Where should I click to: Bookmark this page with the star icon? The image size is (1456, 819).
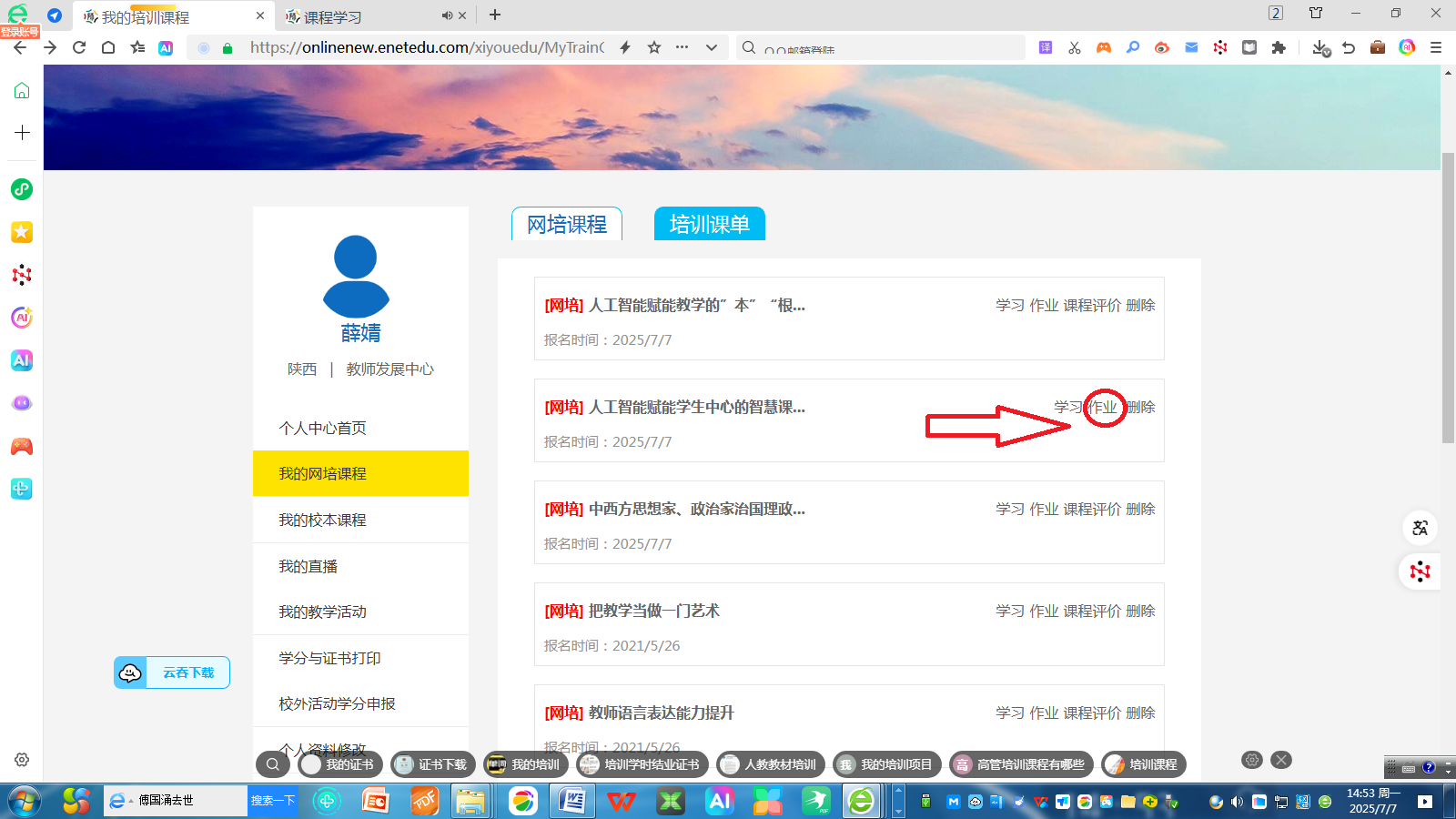654,47
